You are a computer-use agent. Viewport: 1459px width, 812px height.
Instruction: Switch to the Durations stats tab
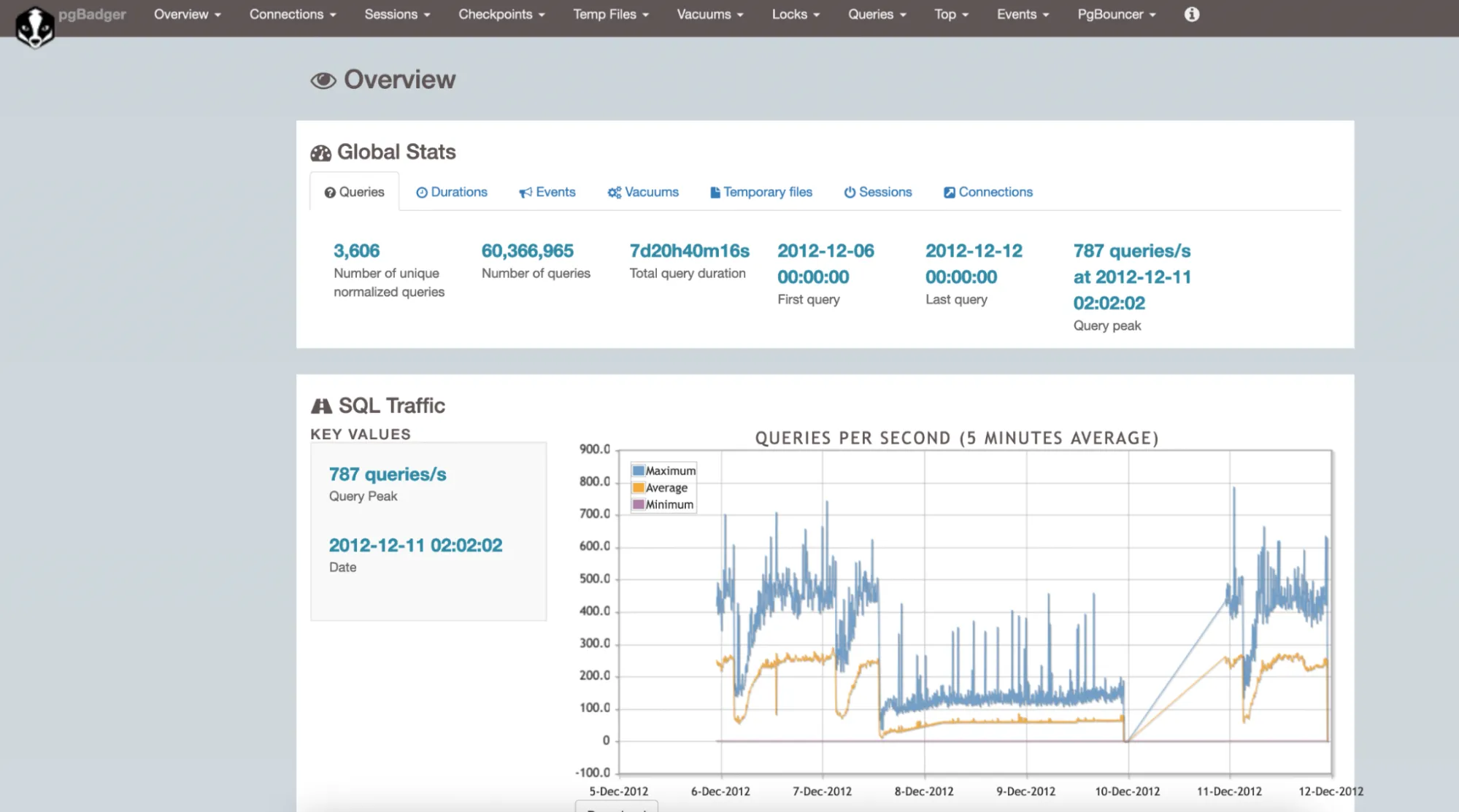point(452,192)
